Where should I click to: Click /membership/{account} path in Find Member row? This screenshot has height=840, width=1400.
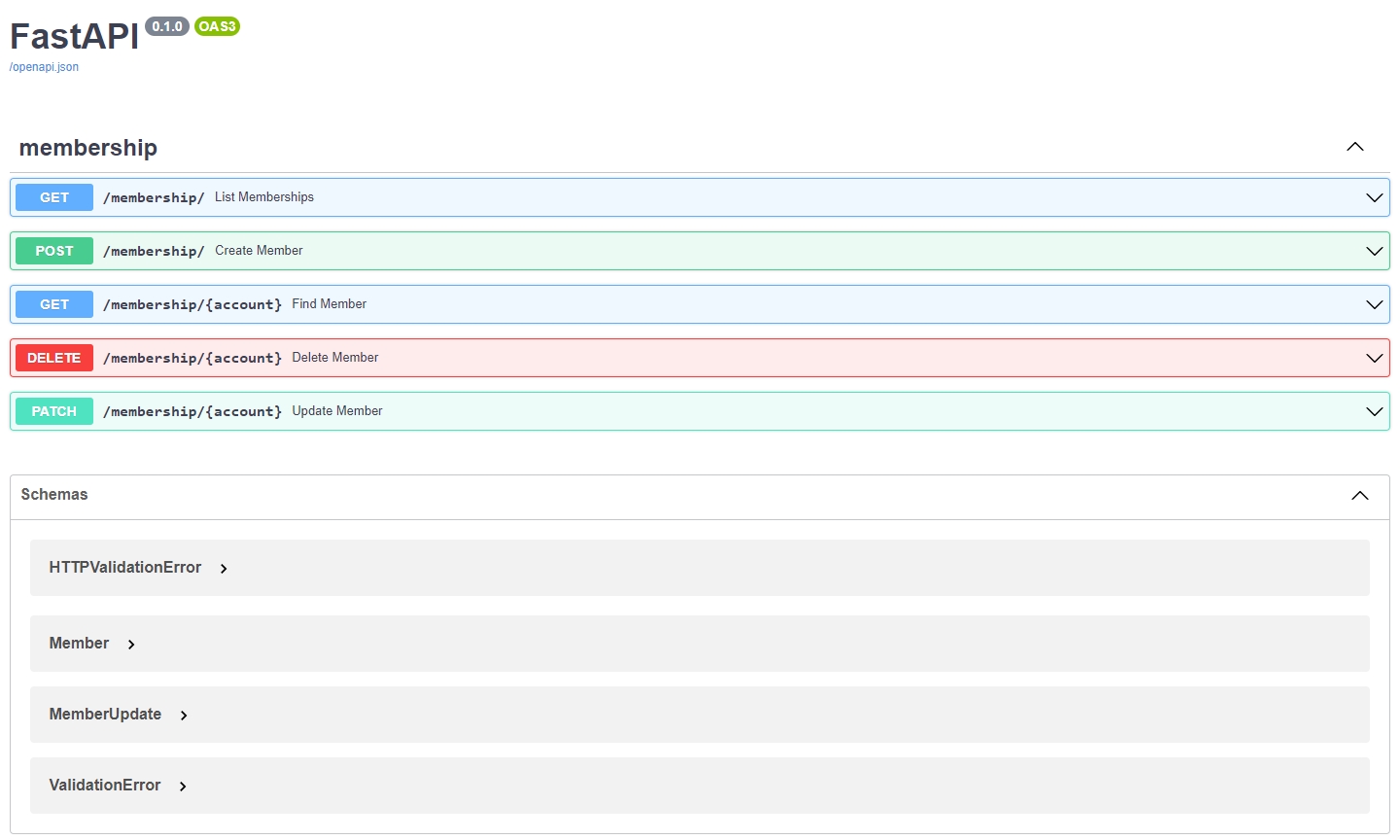[192, 304]
